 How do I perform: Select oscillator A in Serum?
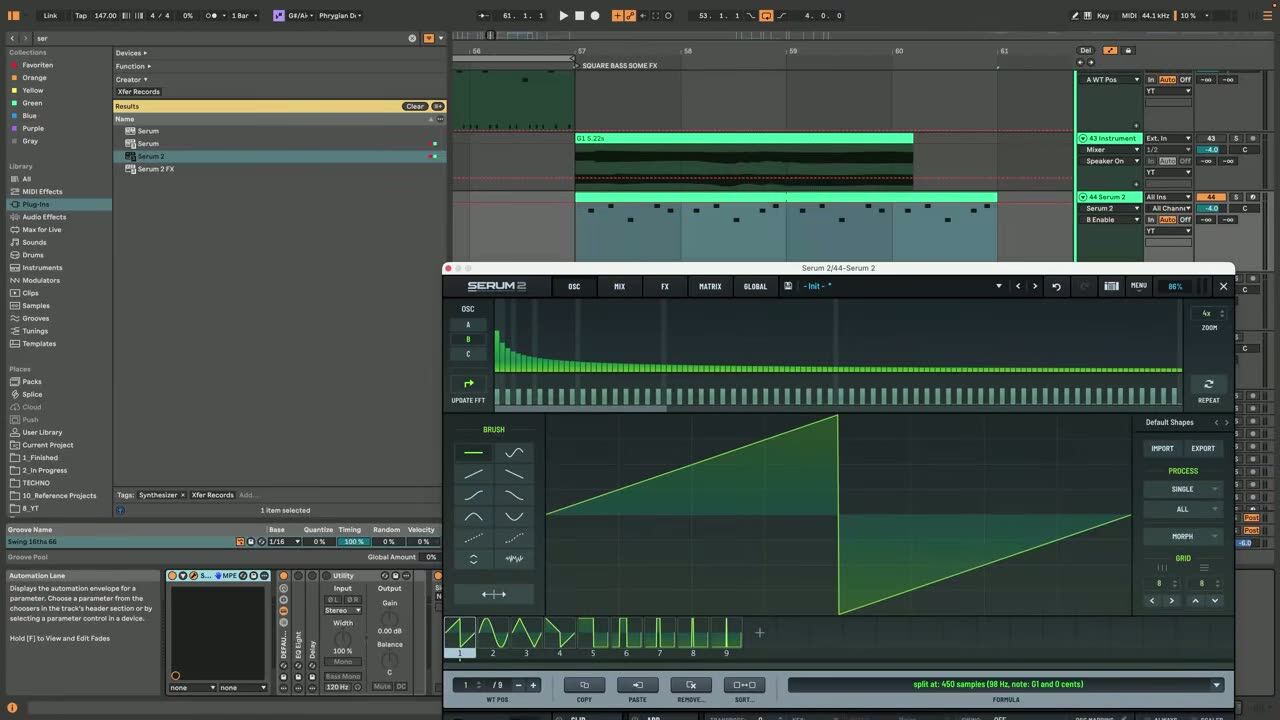468,325
